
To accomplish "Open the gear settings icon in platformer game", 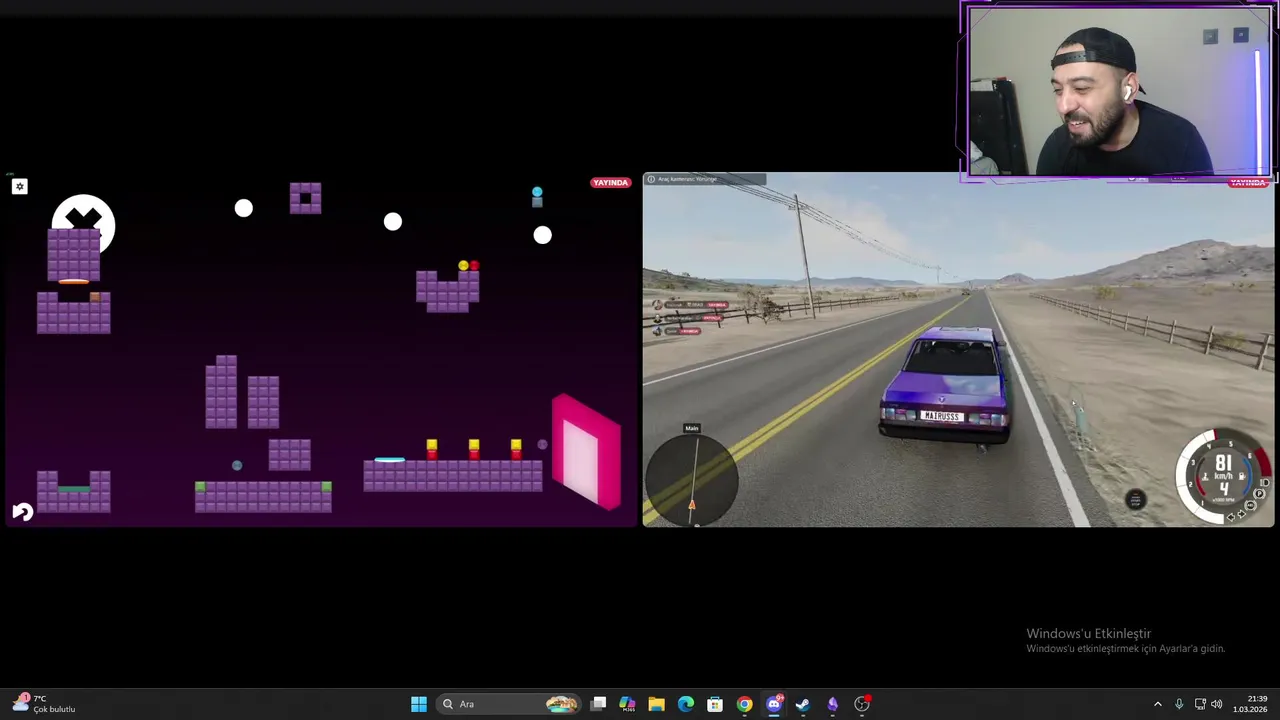I will (x=19, y=186).
